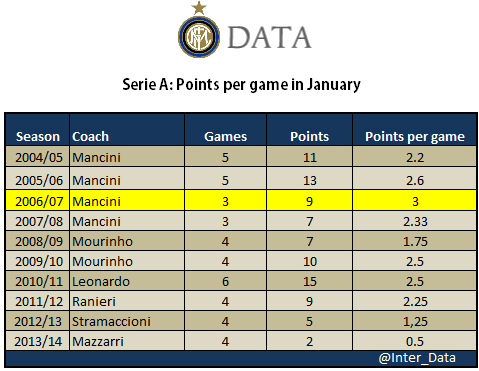This screenshot has height=371, width=479.
Task: Click the Inter Milan crest logo
Action: (199, 37)
